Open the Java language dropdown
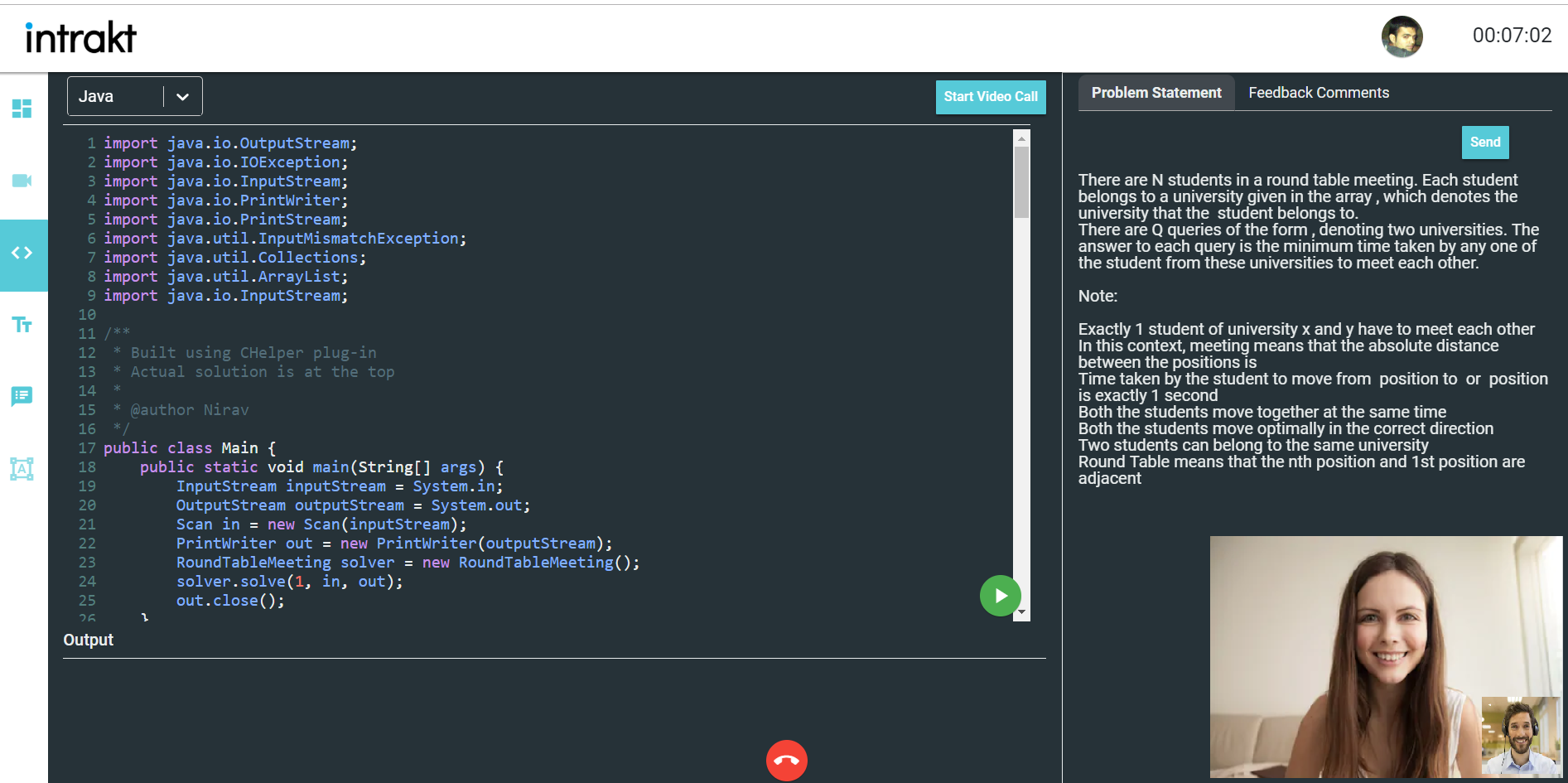Viewport: 1568px width, 783px height. (135, 97)
